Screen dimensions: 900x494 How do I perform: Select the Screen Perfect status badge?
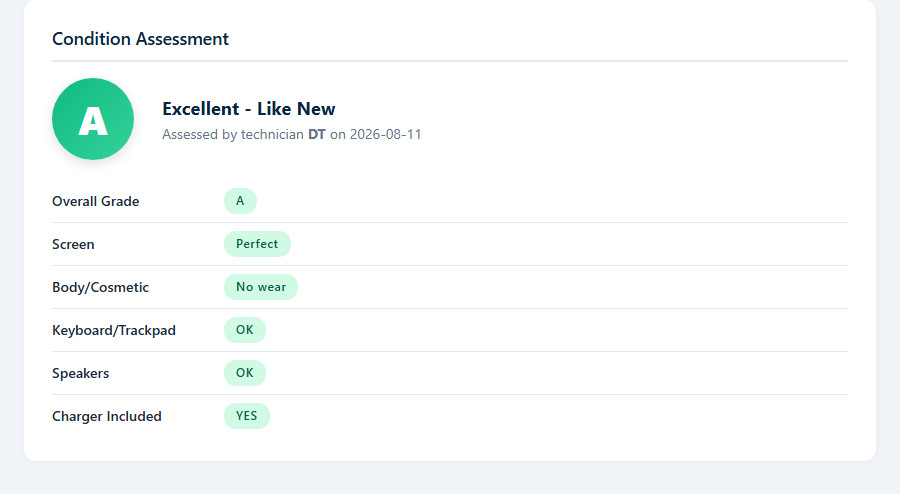tap(257, 244)
